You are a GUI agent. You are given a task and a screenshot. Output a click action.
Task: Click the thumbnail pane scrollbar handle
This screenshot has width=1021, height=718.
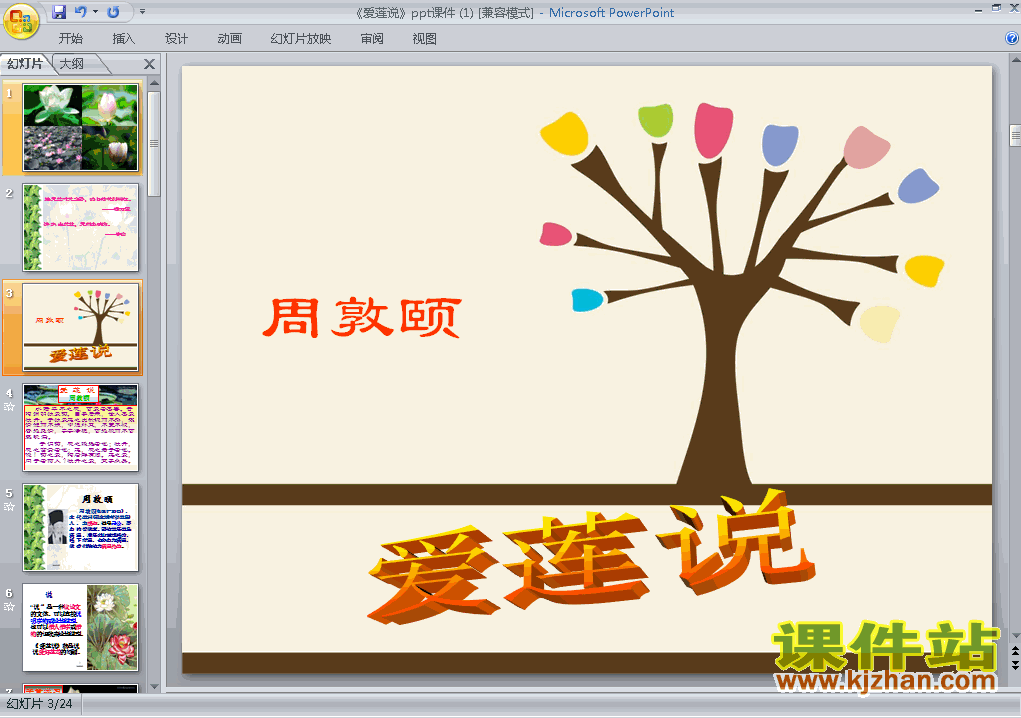pyautogui.click(x=154, y=143)
